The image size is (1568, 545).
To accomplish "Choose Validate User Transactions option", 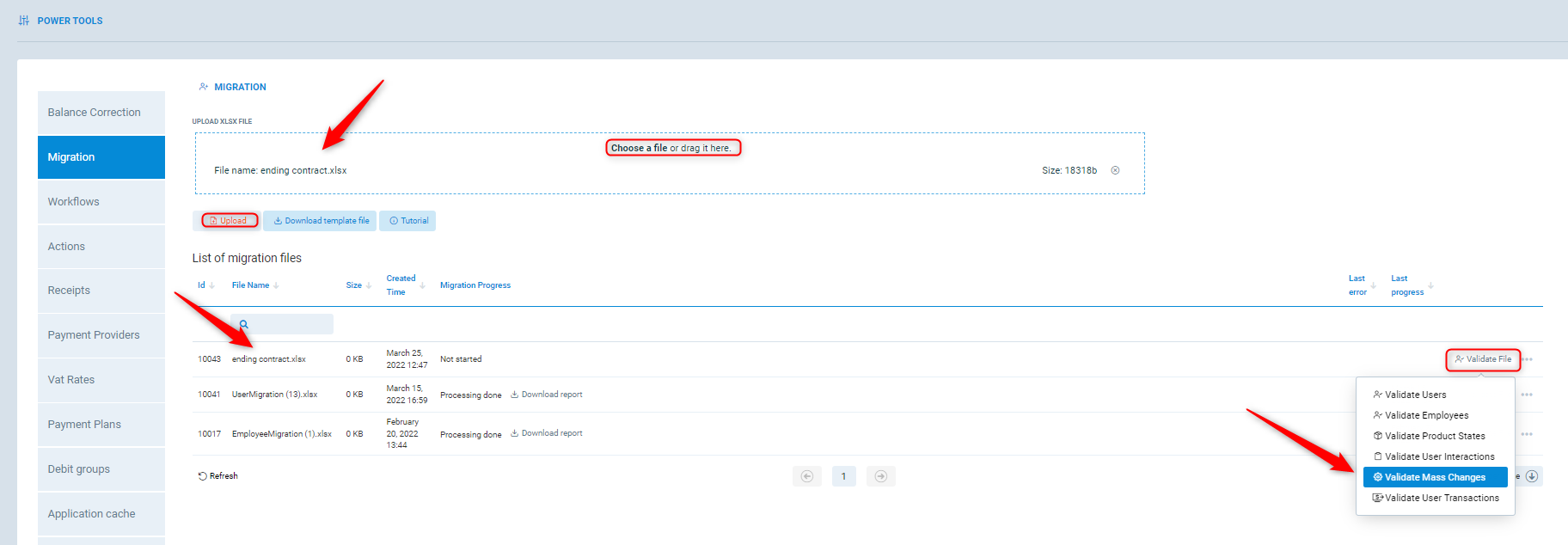I will (1441, 498).
